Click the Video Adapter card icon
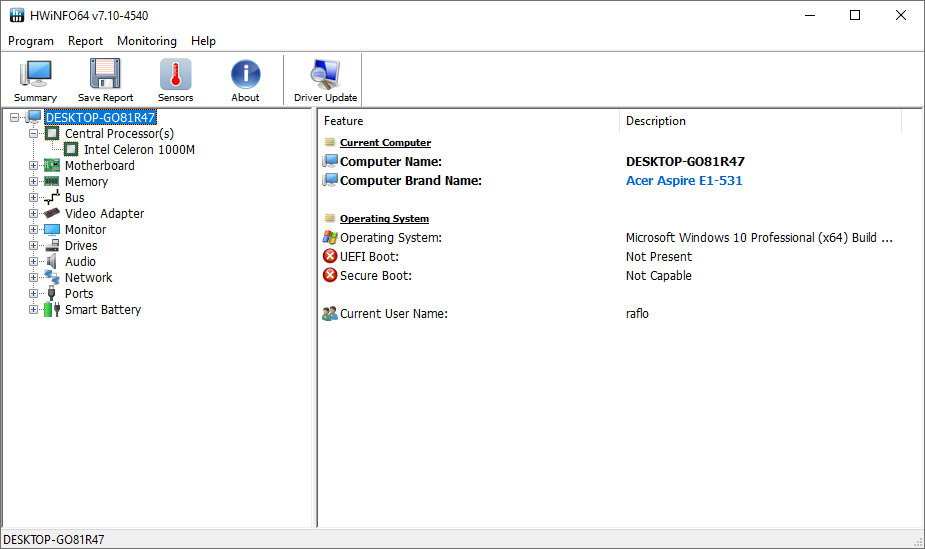The width and height of the screenshot is (925, 549). pyautogui.click(x=52, y=213)
